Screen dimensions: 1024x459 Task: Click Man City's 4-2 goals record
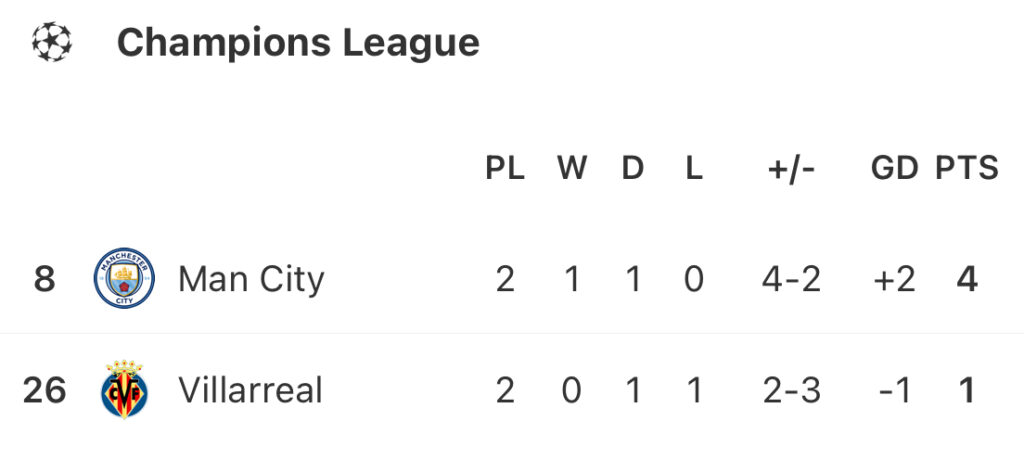point(792,279)
